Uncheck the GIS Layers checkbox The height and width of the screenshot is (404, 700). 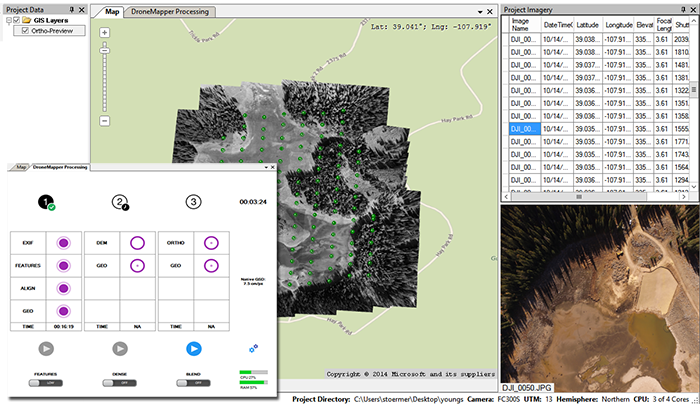(17, 20)
